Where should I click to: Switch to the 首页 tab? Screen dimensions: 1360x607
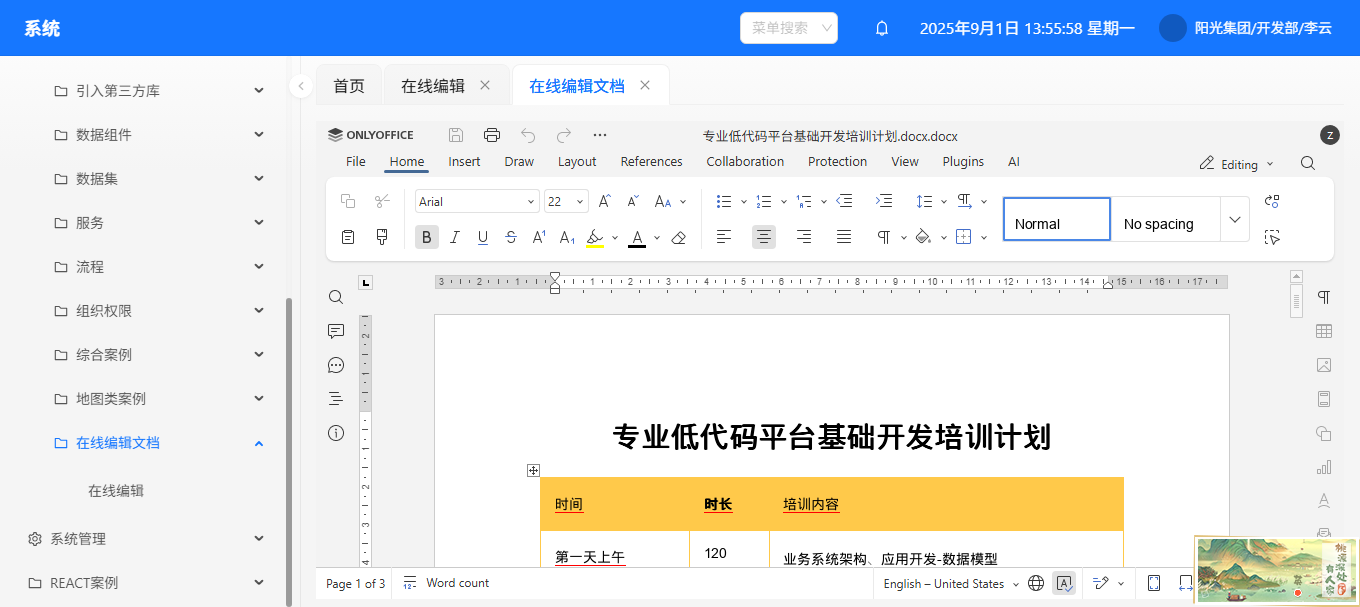[x=349, y=86]
